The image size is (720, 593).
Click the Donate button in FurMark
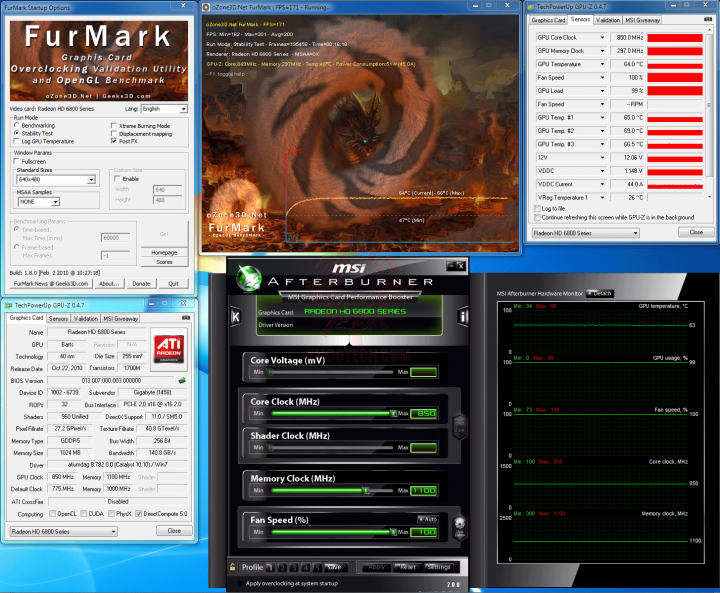141,283
